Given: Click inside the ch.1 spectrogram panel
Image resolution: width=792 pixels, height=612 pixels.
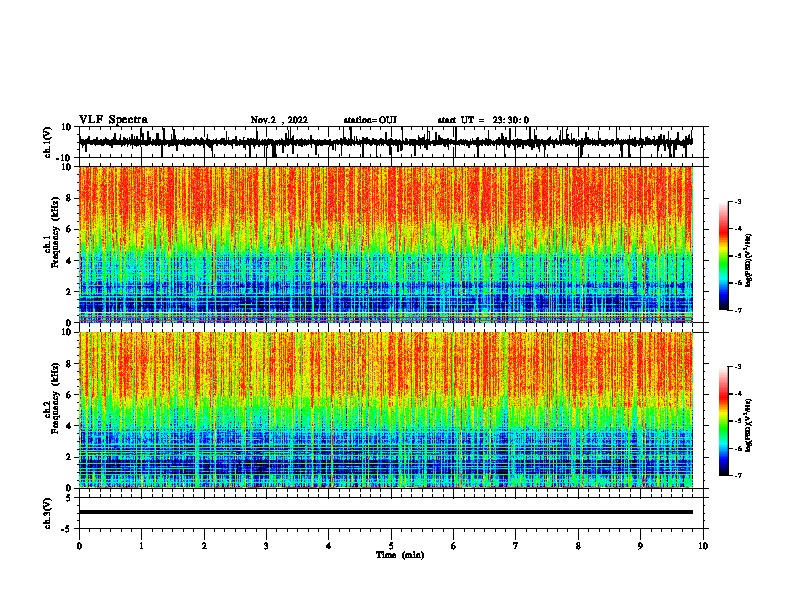Looking at the screenshot, I should (x=391, y=244).
